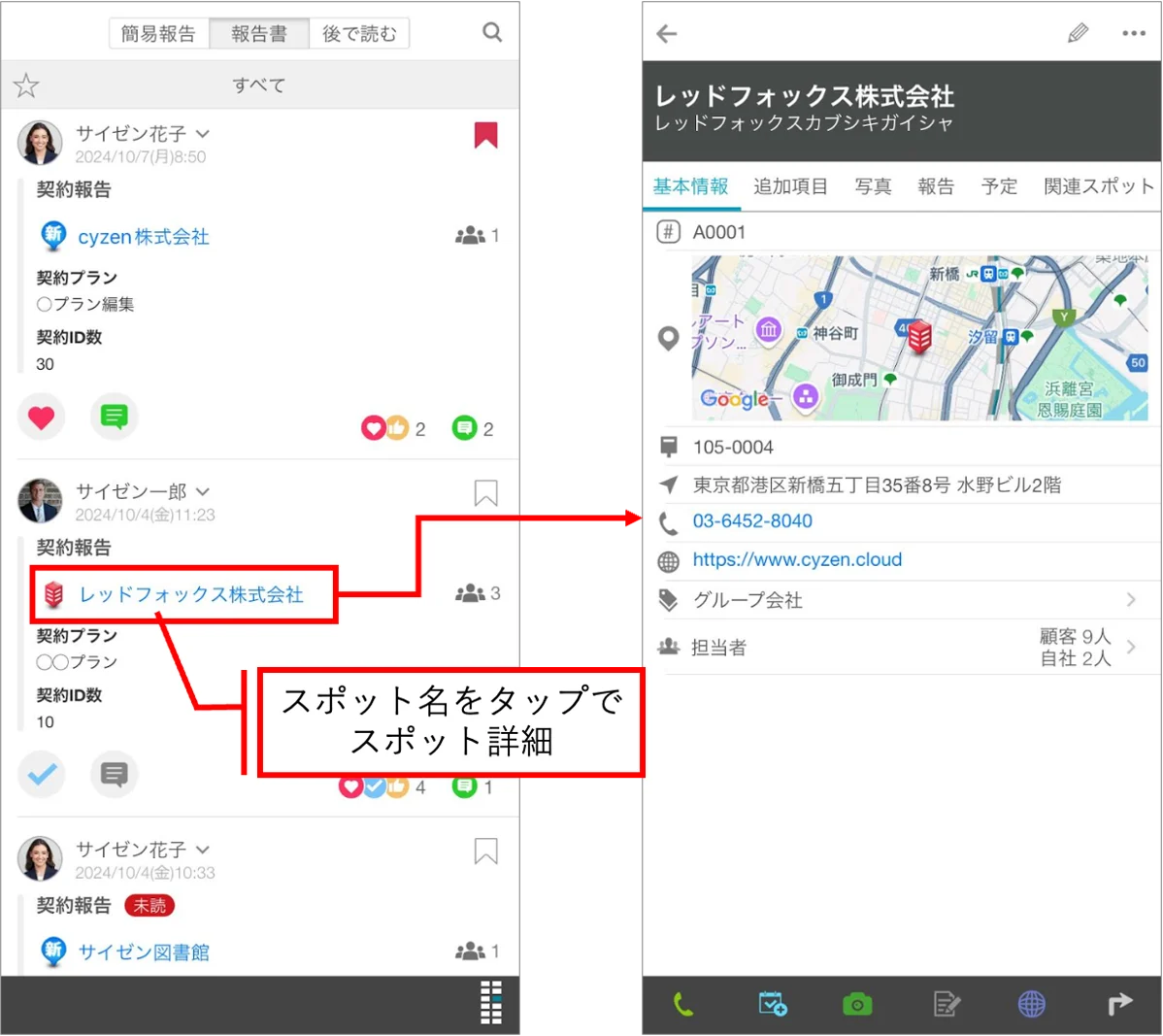The height and width of the screenshot is (1036, 1163).
Task: Tap the calendar add schedule icon
Action: (772, 1004)
